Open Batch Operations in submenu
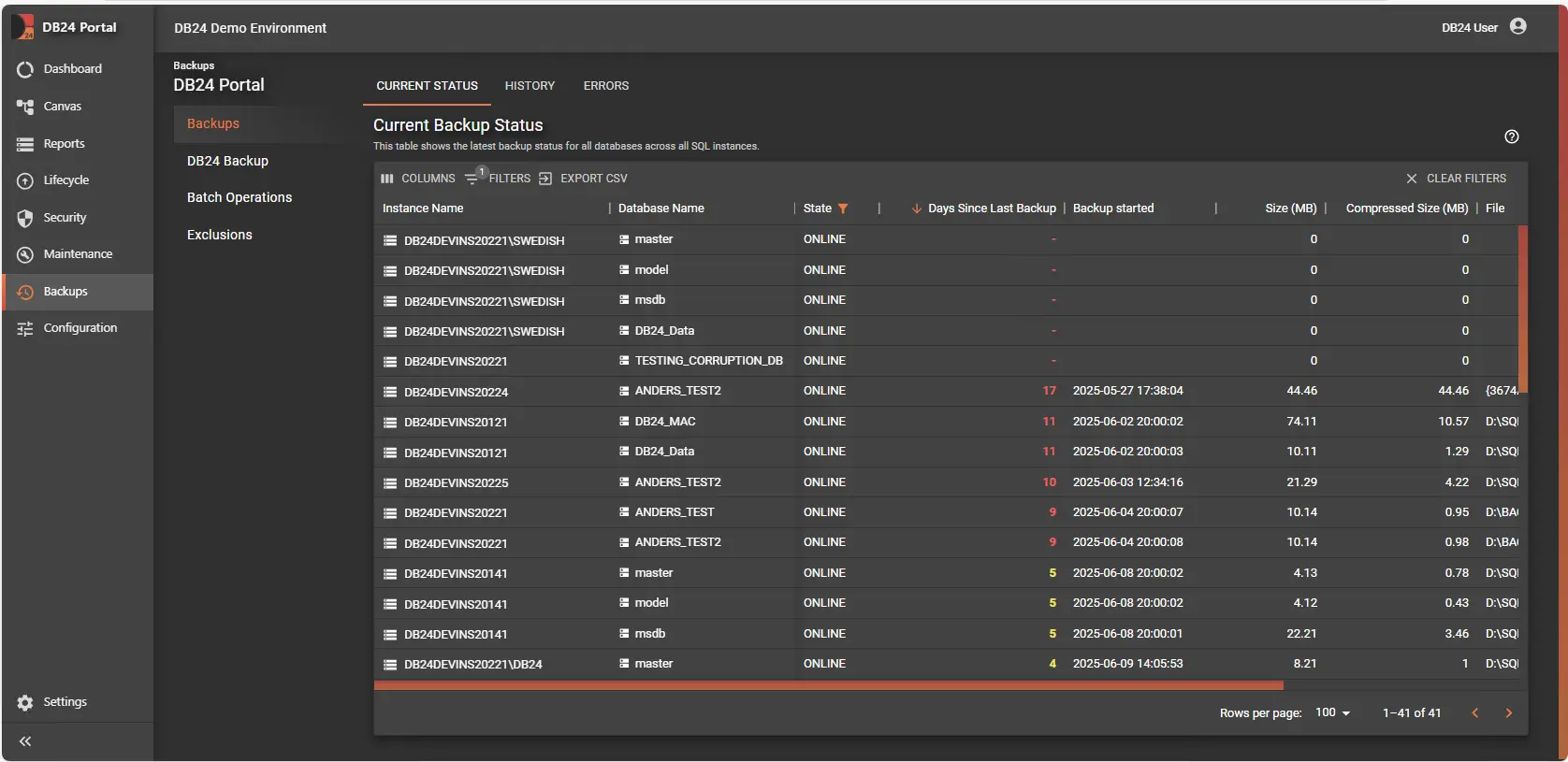The width and height of the screenshot is (1568, 762). click(240, 197)
